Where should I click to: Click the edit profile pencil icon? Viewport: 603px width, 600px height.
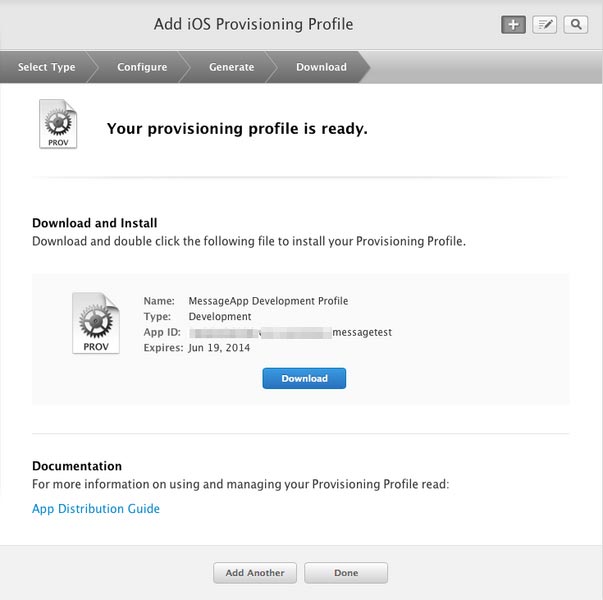(x=544, y=25)
